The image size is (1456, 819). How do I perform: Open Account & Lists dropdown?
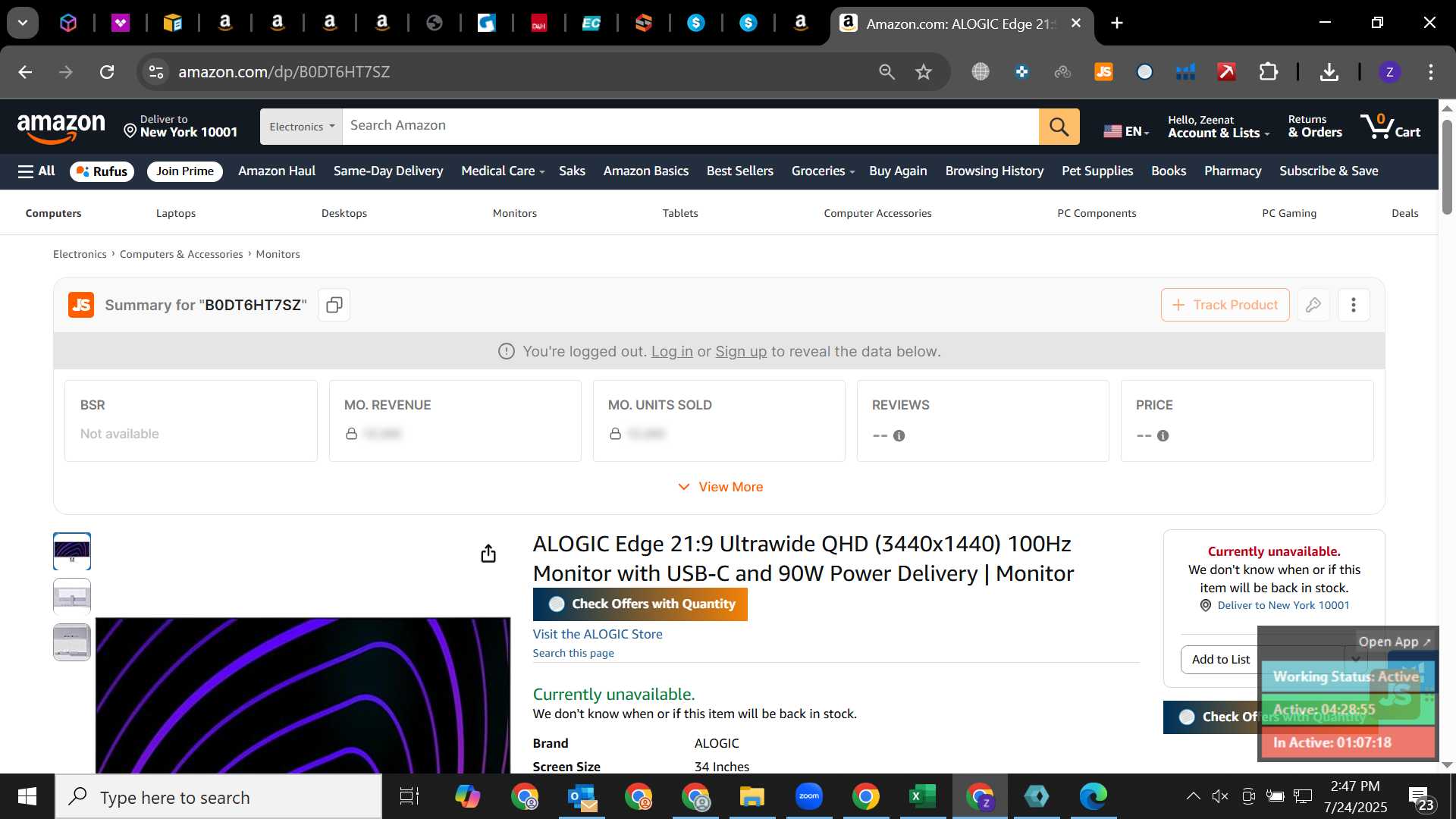point(1218,127)
